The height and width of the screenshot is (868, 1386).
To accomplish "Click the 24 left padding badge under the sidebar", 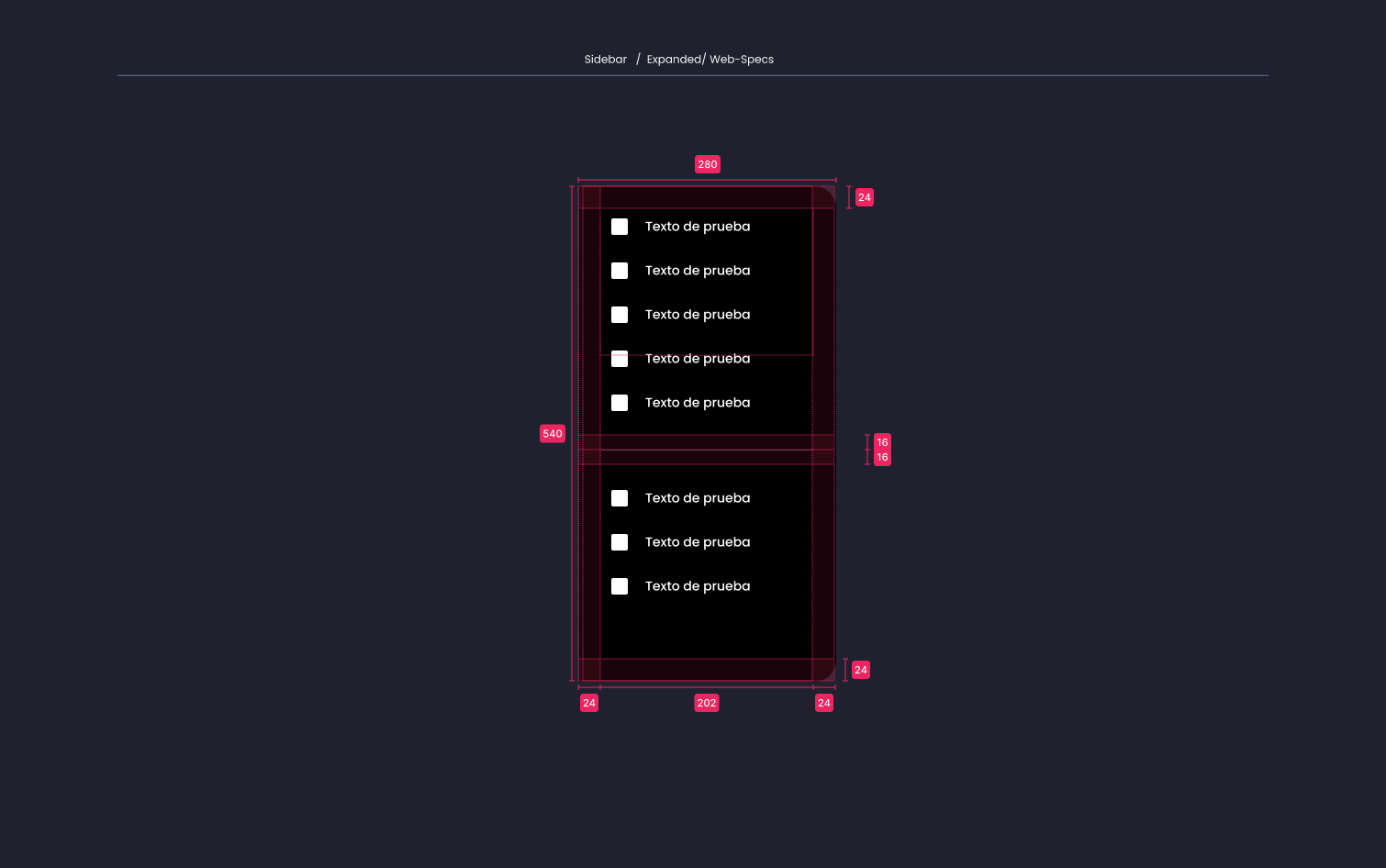I will point(589,704).
